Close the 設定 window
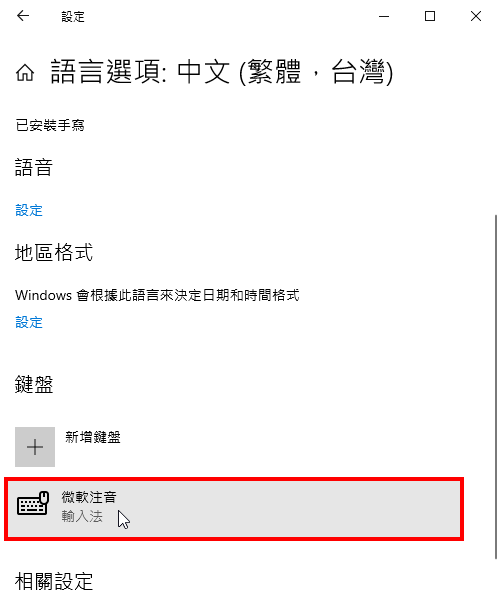The width and height of the screenshot is (498, 592). coord(476,16)
